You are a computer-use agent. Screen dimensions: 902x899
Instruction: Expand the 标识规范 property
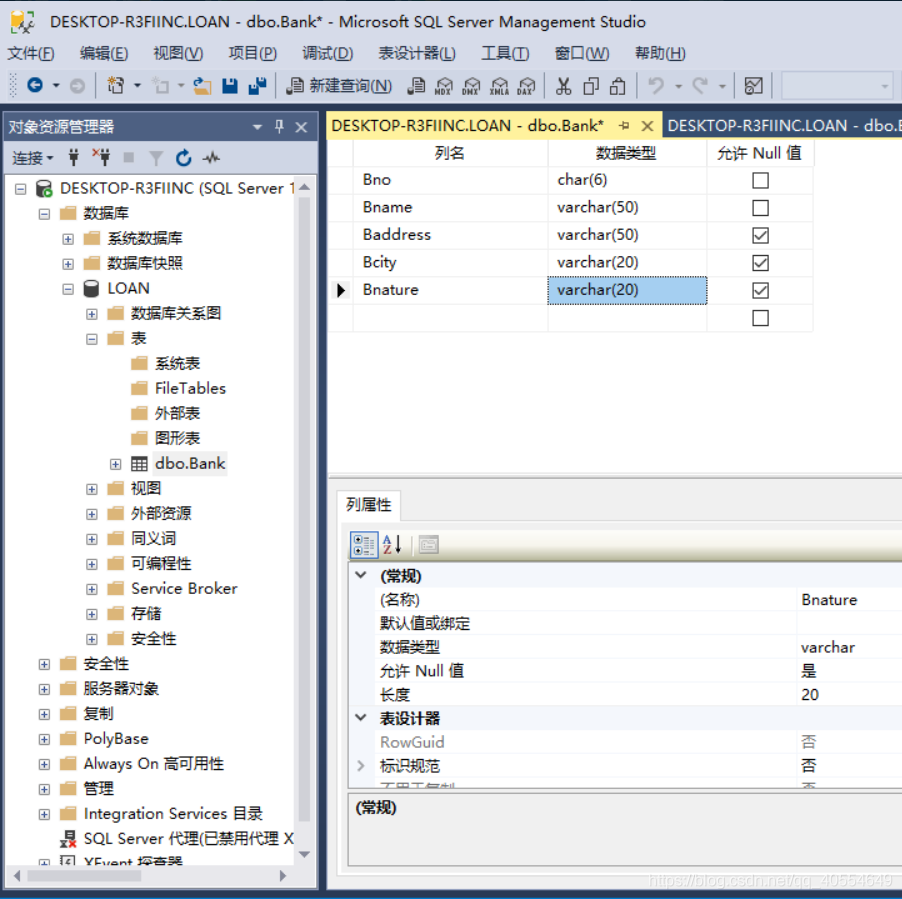361,766
